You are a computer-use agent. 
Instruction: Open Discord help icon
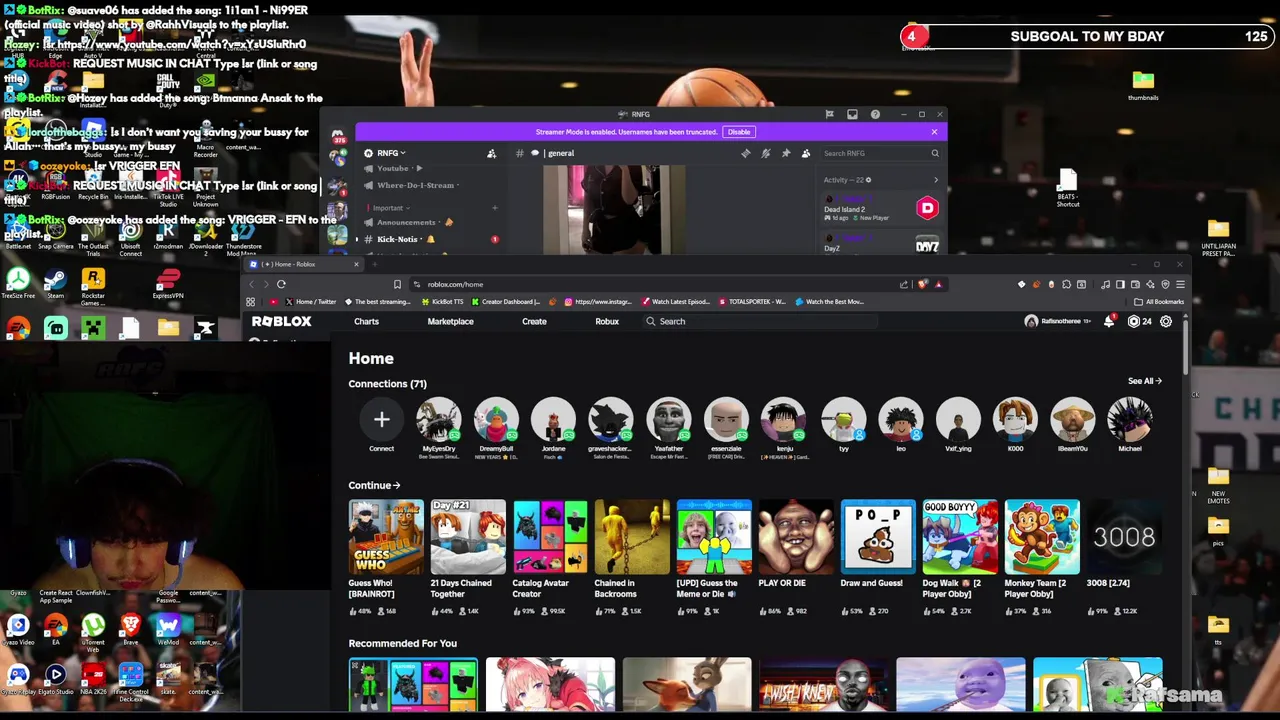[x=875, y=114]
